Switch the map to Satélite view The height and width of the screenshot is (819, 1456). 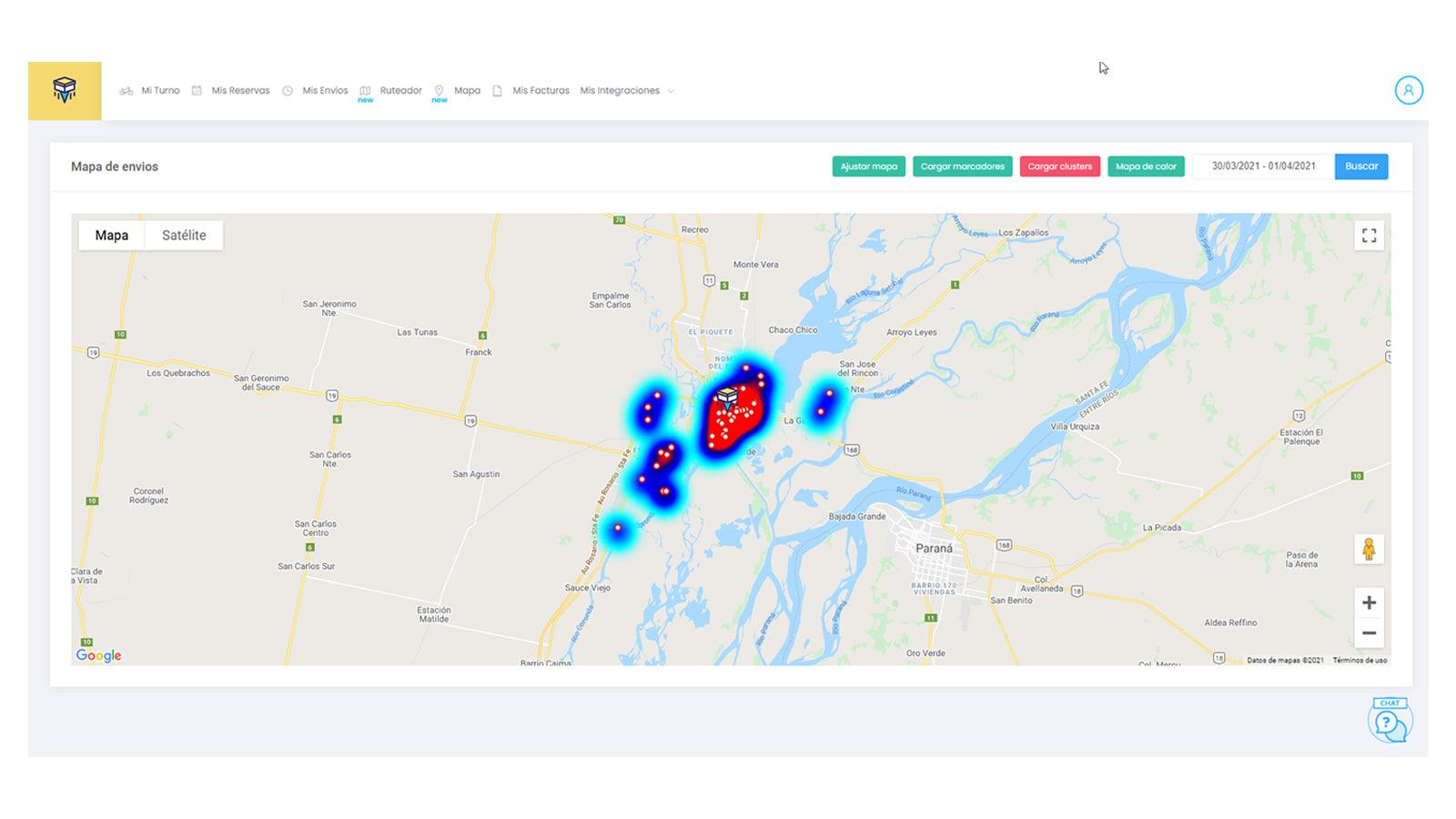pos(183,235)
